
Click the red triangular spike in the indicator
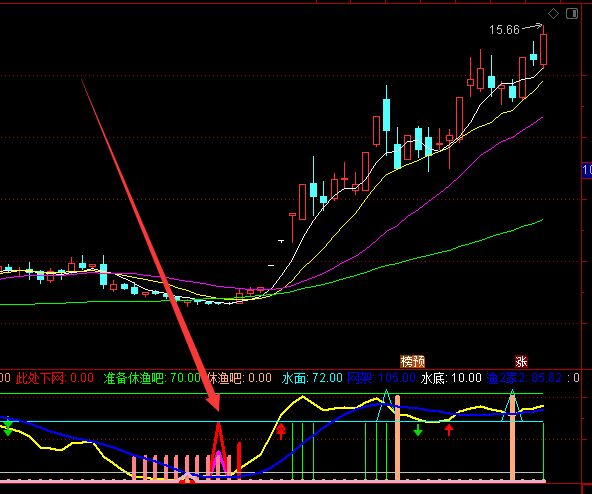(219, 449)
